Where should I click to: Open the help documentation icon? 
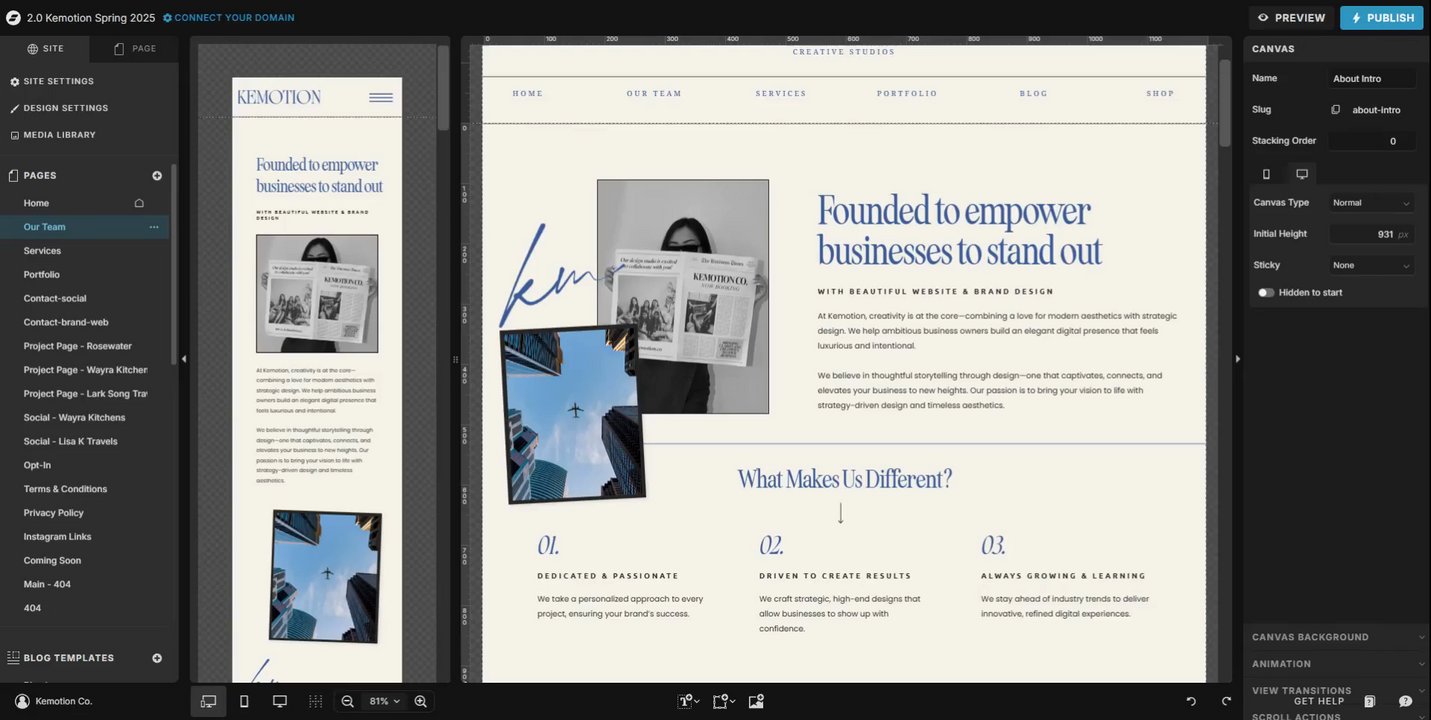tap(1370, 701)
